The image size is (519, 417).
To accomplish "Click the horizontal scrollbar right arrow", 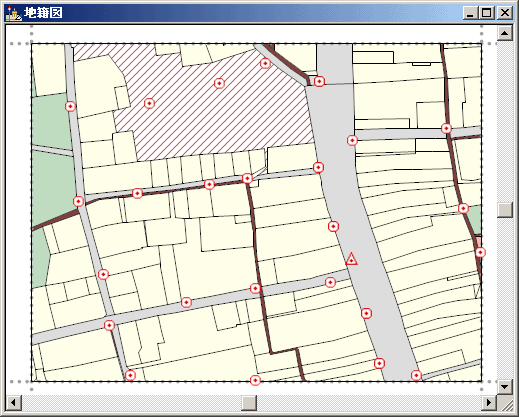I will 489,403.
